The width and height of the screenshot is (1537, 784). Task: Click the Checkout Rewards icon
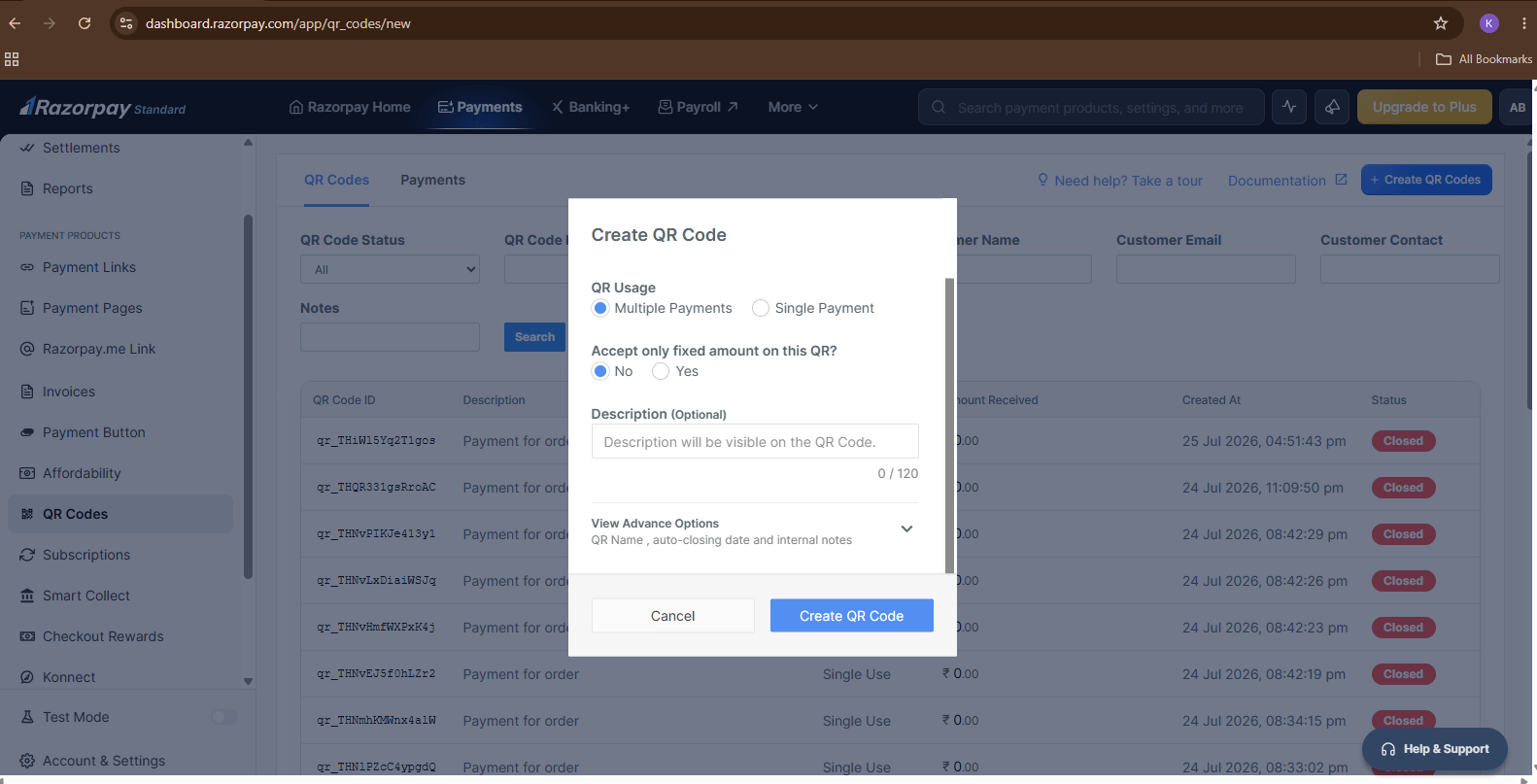[27, 636]
